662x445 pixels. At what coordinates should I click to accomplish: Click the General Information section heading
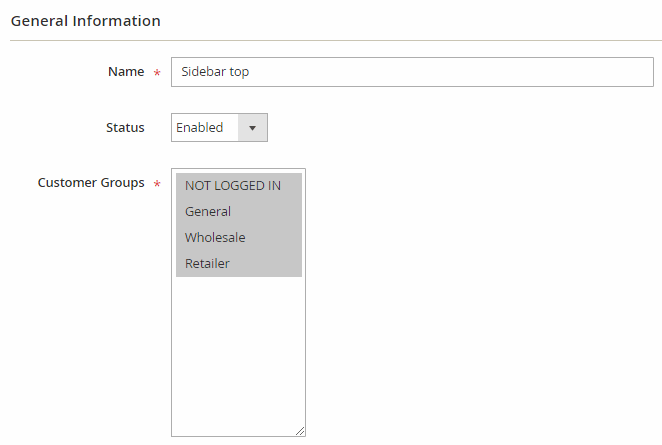coord(85,20)
